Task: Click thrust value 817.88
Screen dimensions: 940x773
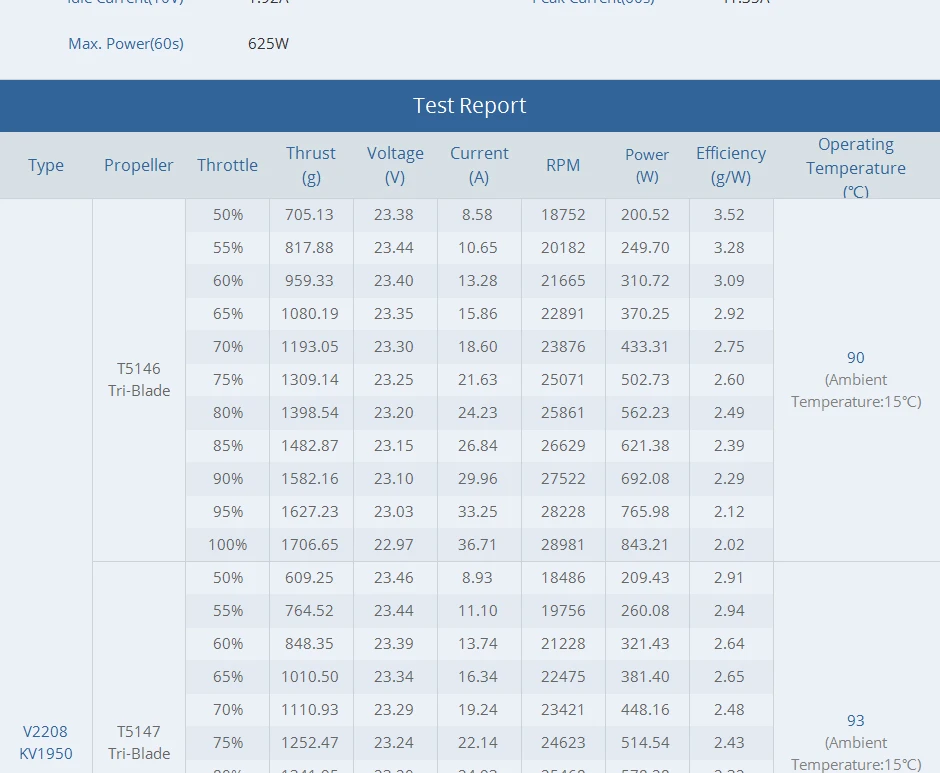Action: [309, 248]
